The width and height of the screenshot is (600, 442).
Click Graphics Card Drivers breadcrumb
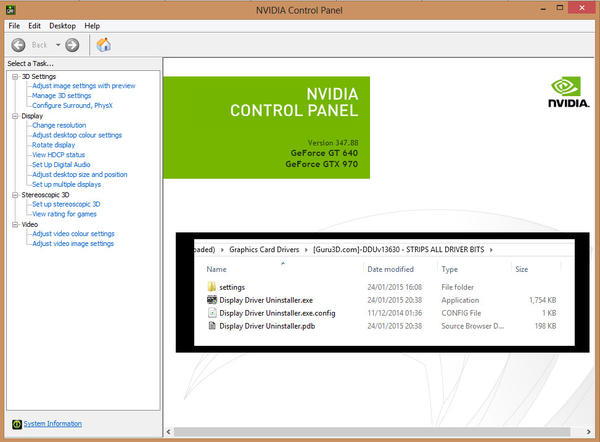coord(264,250)
